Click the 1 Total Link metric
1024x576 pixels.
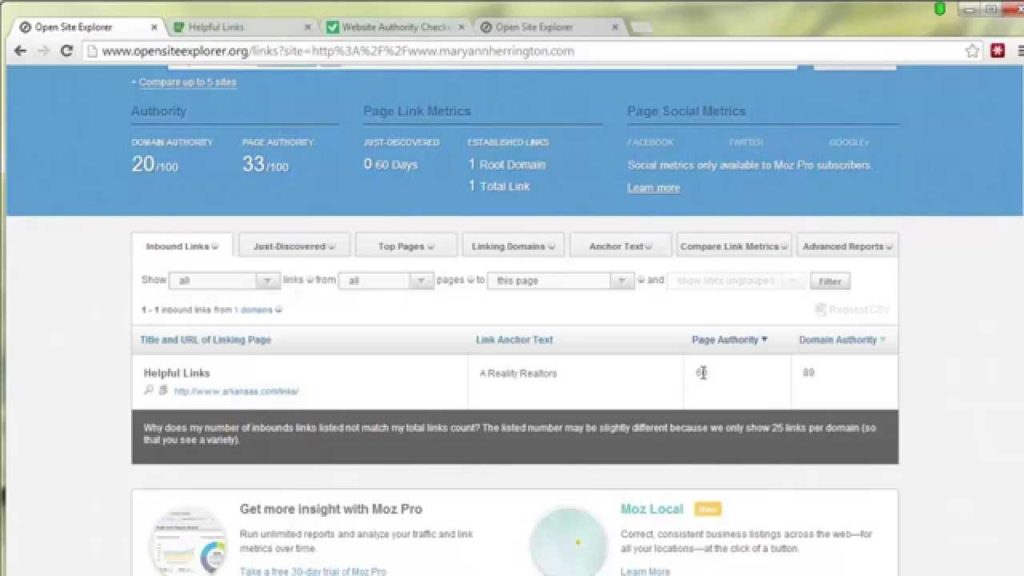(499, 186)
